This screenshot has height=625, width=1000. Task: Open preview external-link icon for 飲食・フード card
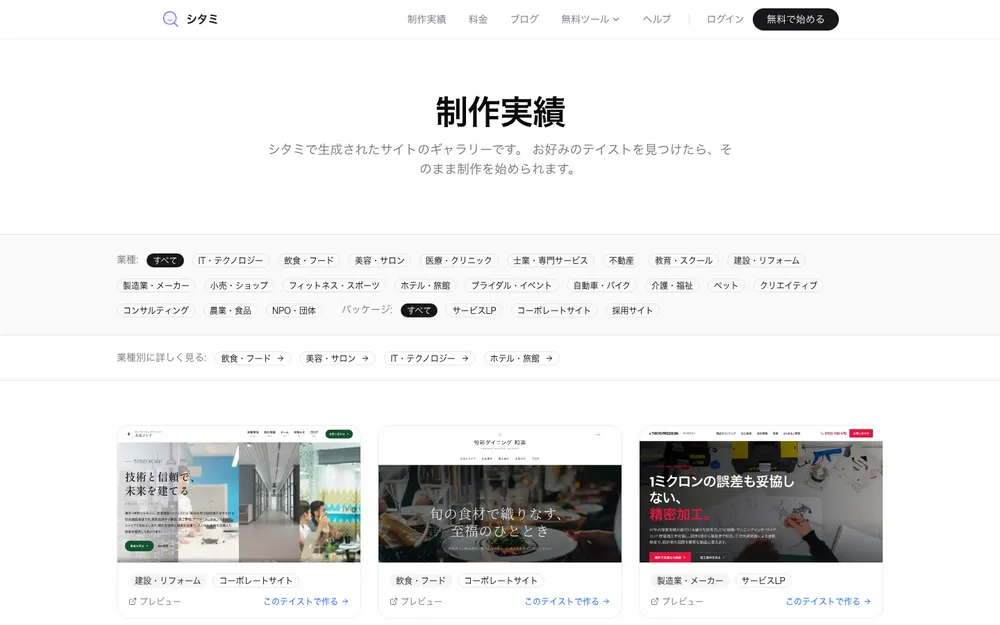pos(393,601)
